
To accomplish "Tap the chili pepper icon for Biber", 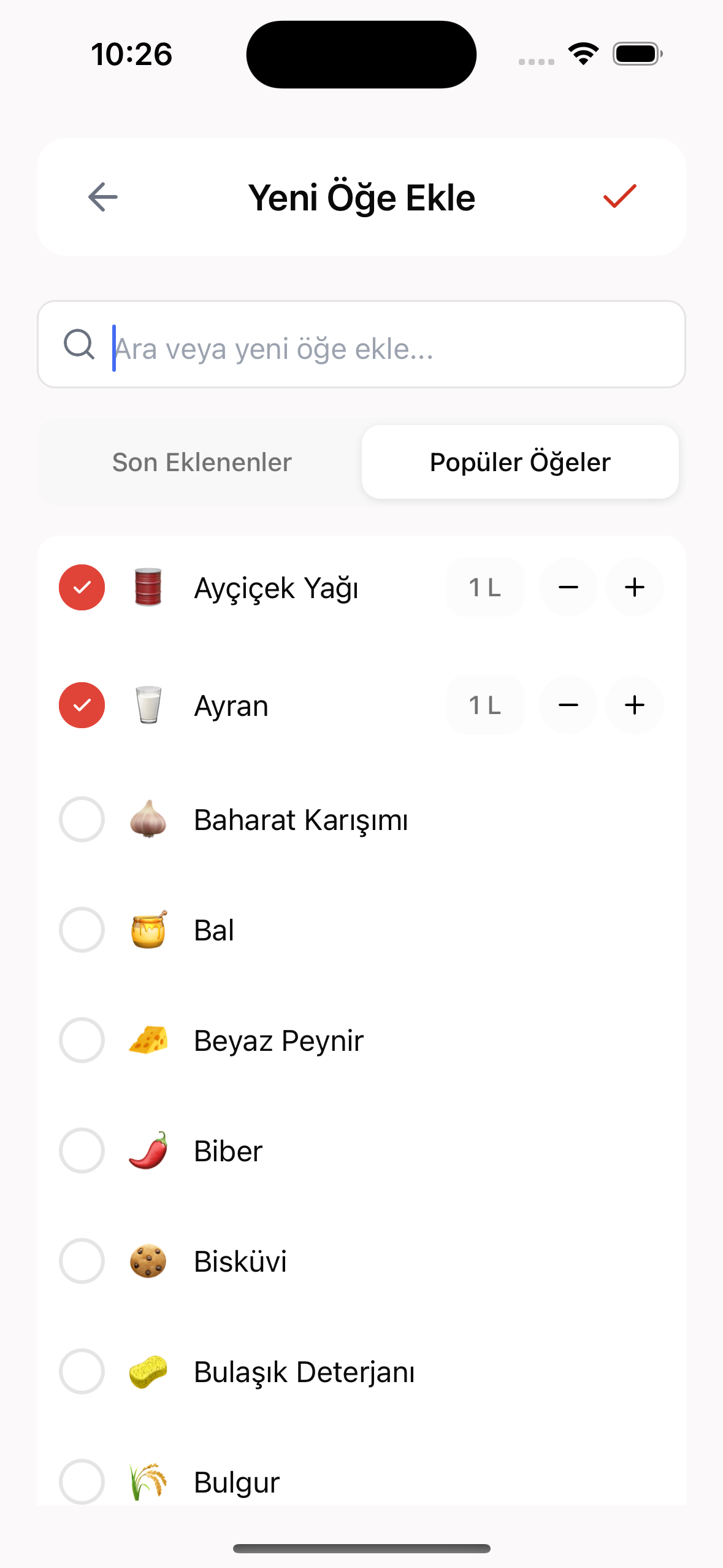I will pos(148,1150).
